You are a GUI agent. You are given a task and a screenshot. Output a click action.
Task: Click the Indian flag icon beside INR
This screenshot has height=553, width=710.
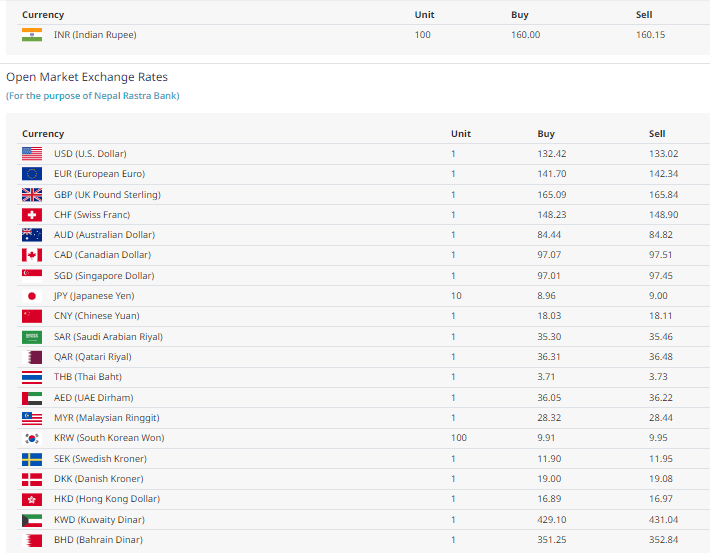point(32,35)
